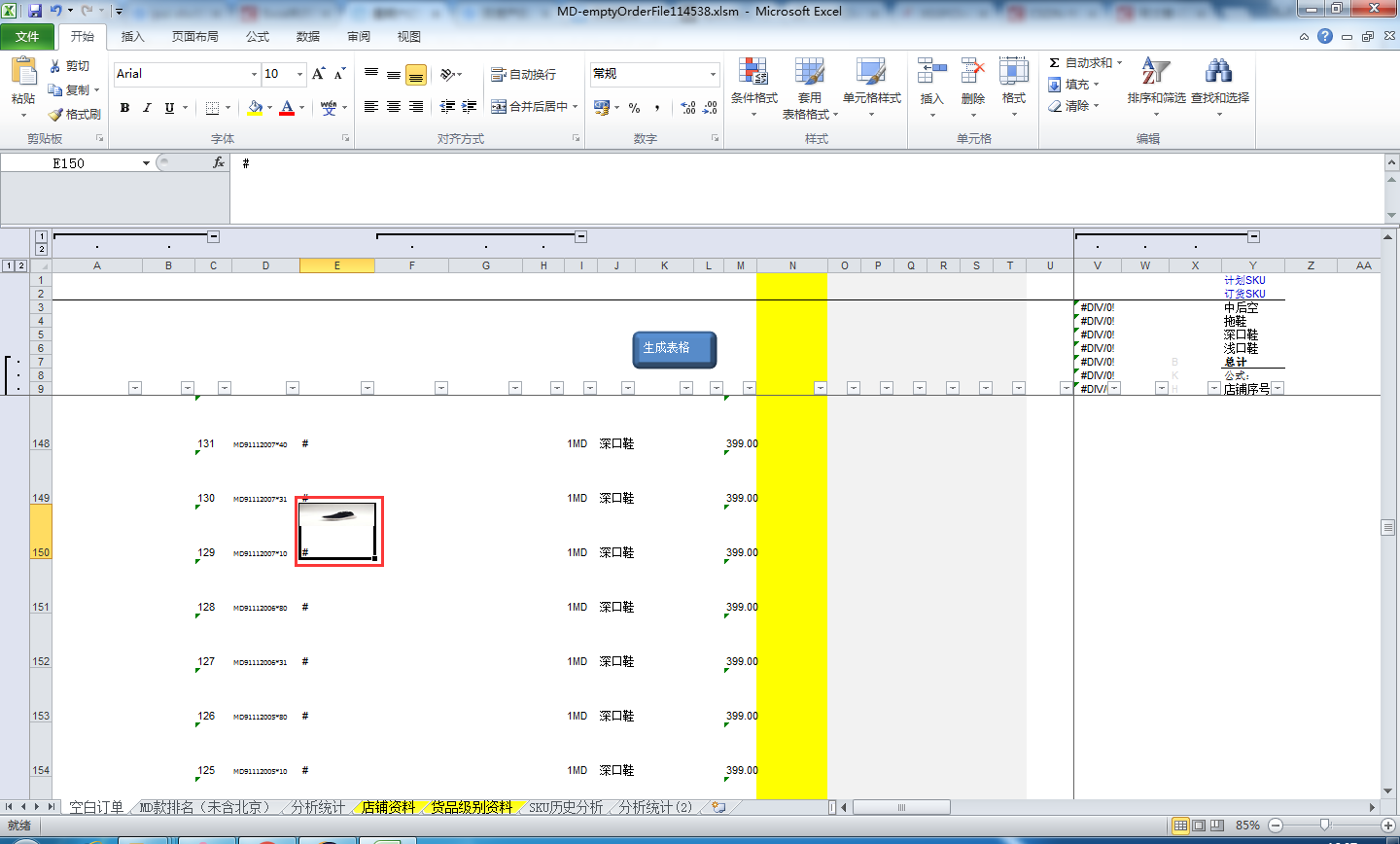
Task: Click the Save icon in Quick Access Toolbar
Action: 35,9
